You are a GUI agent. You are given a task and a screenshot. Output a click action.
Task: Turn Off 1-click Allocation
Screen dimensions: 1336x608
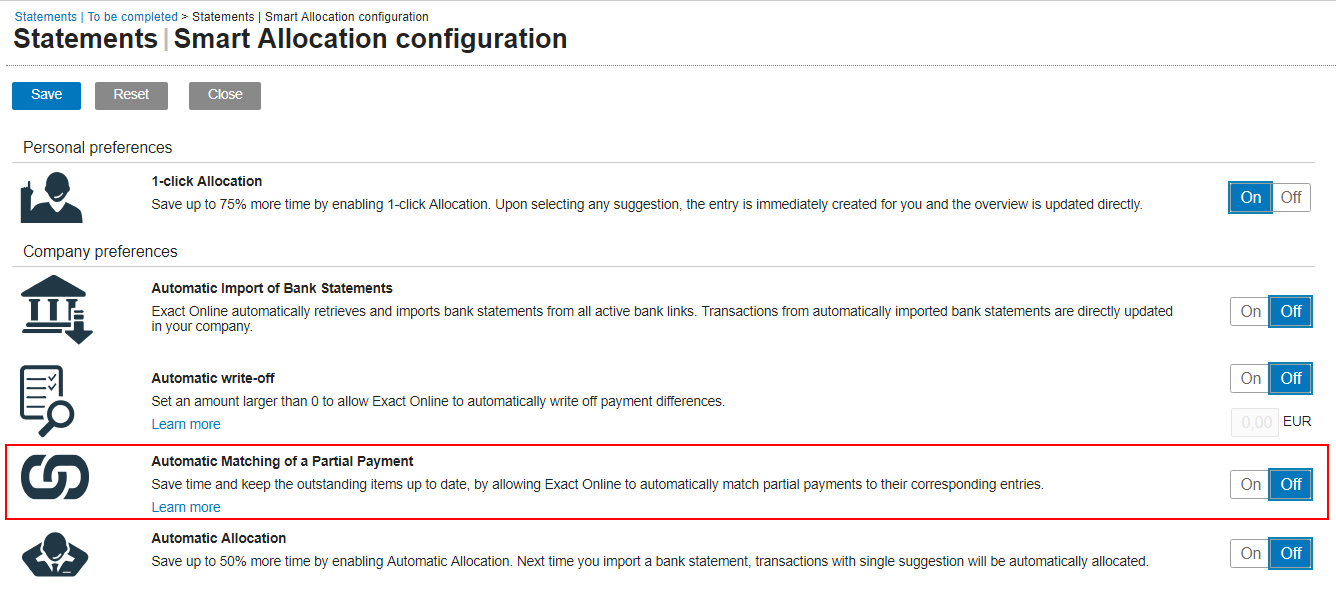[1291, 197]
